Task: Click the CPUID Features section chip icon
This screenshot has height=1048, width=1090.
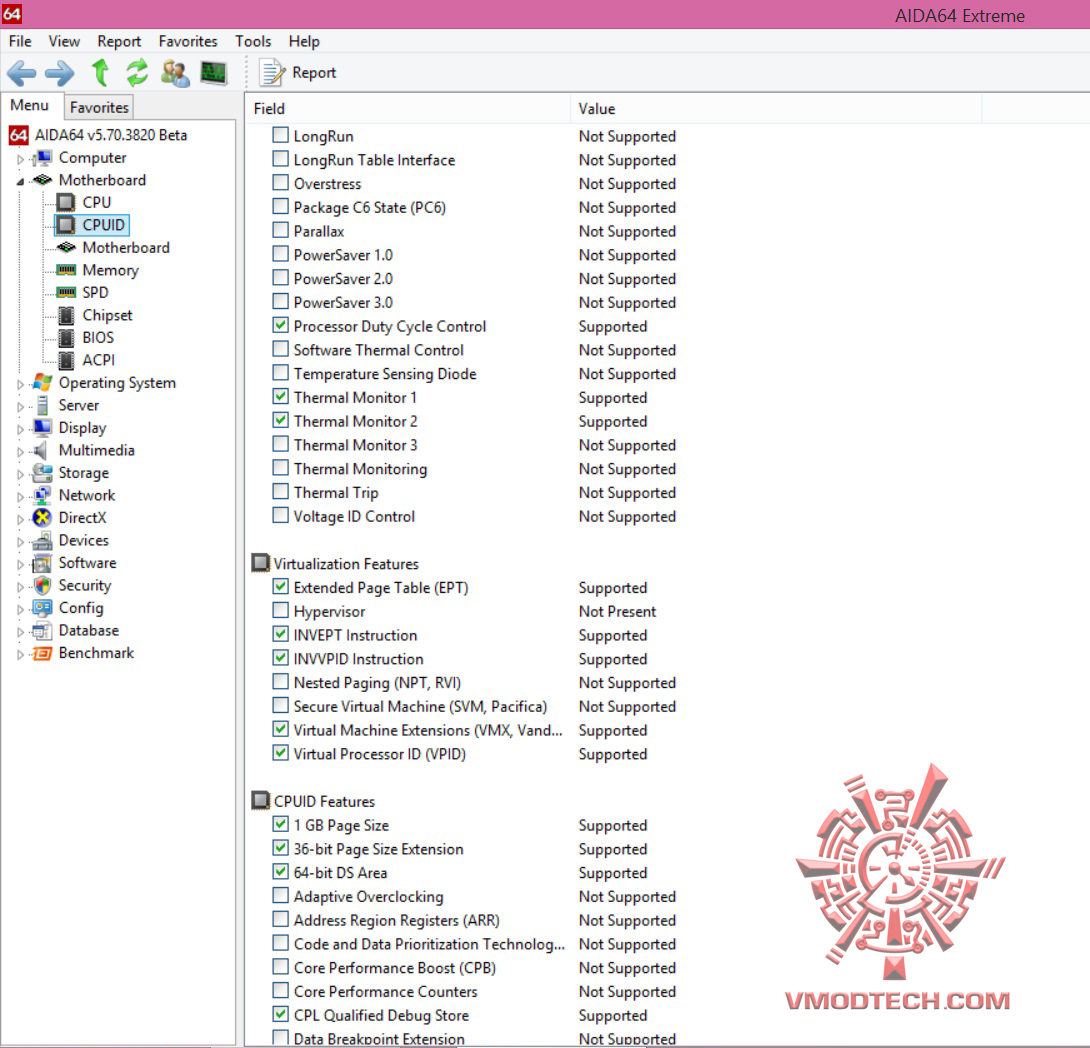Action: (x=260, y=801)
